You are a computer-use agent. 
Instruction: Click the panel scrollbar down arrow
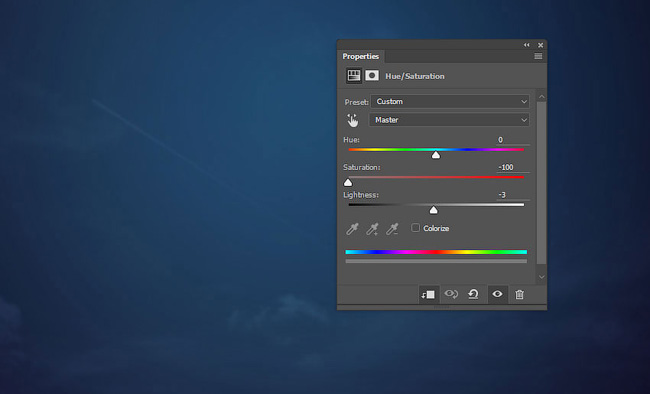tap(541, 277)
